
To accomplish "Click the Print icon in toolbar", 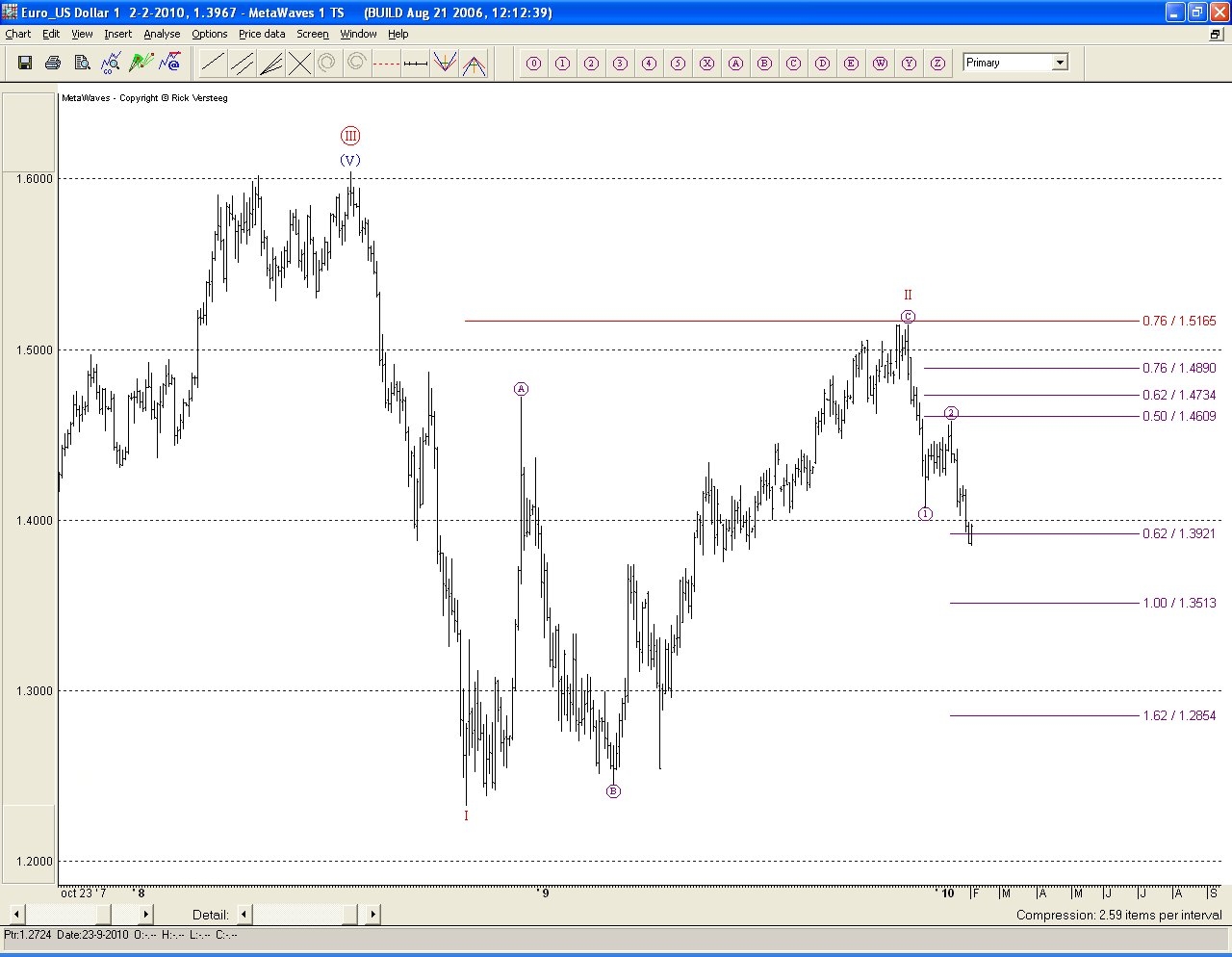I will [53, 63].
